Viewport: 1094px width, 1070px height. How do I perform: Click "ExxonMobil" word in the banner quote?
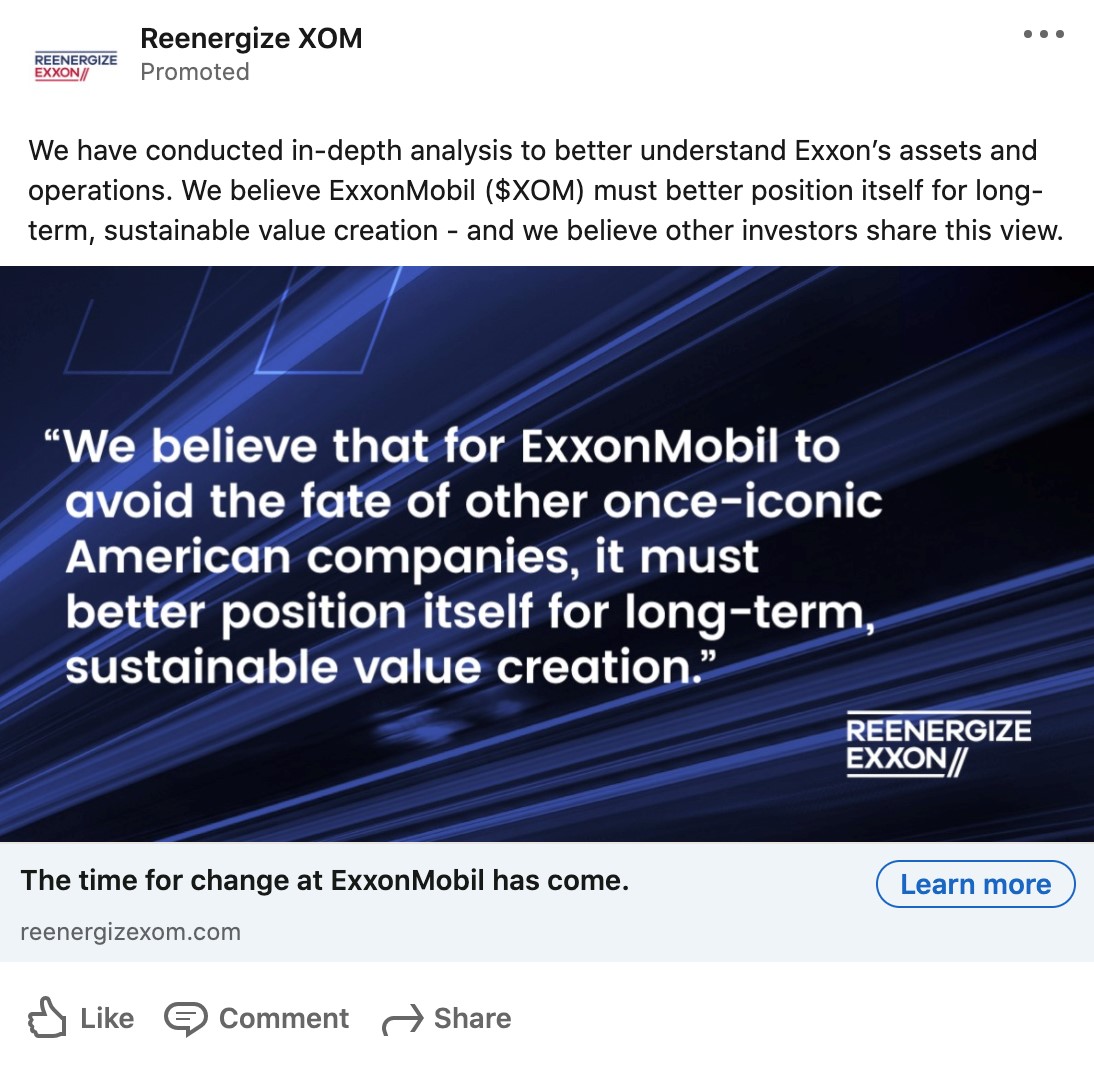649,446
